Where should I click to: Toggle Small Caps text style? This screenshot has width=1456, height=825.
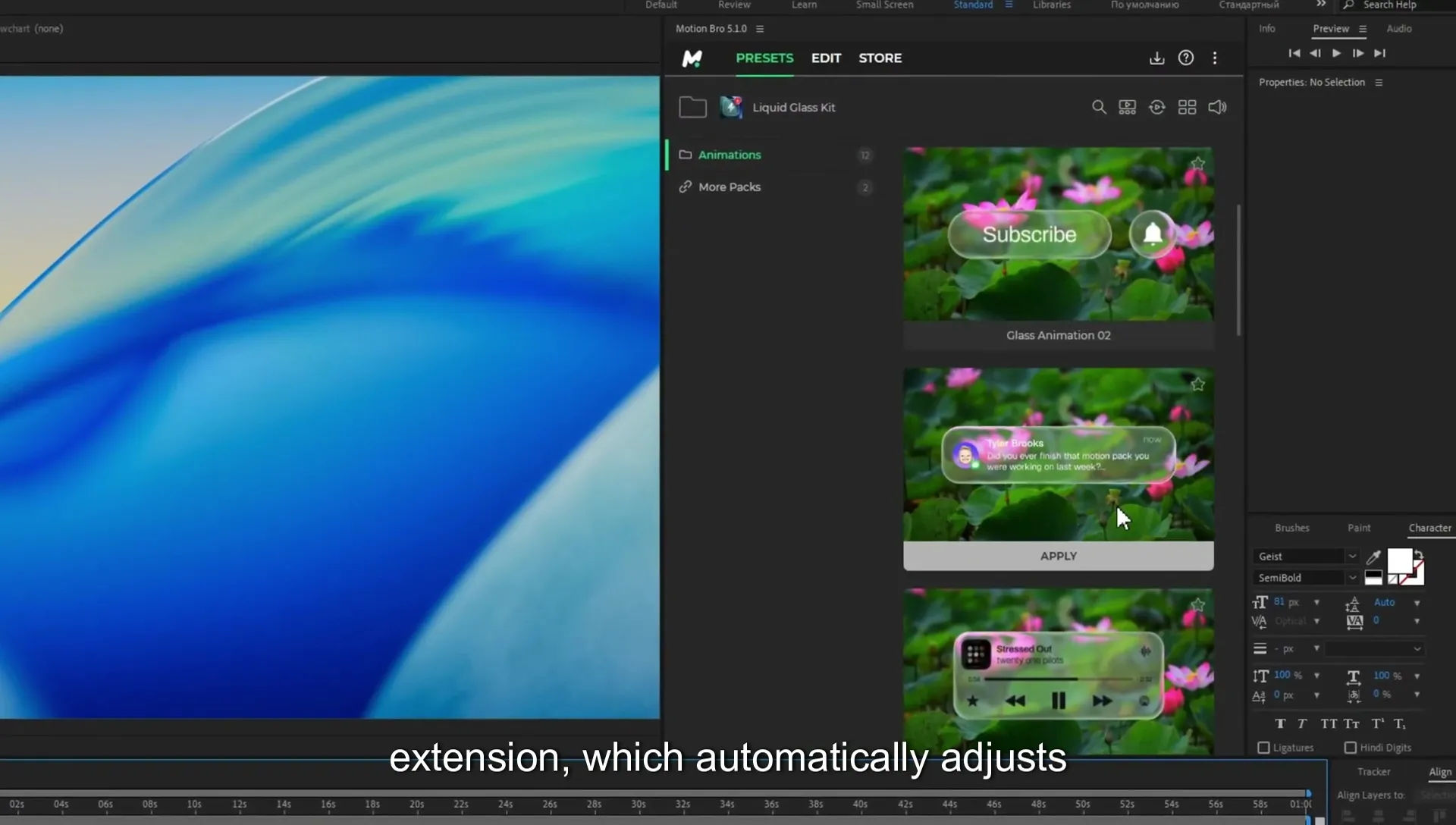[x=1351, y=723]
